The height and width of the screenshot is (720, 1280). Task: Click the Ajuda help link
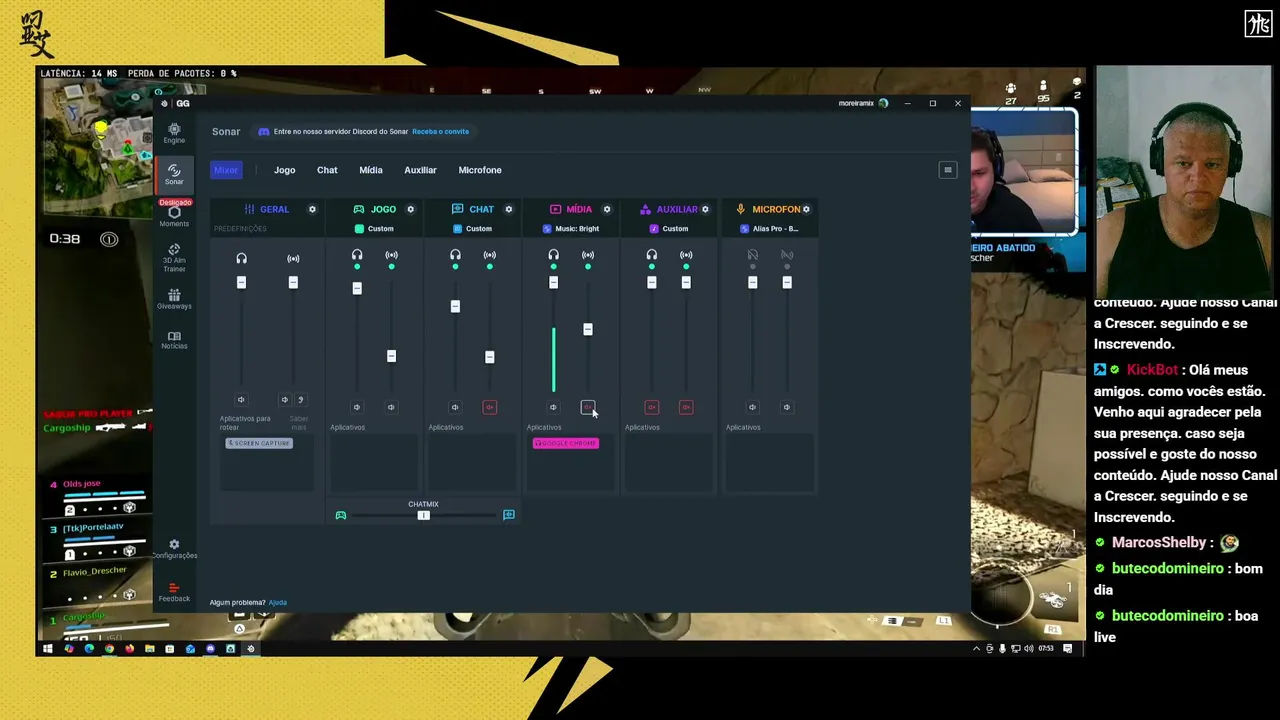click(278, 602)
